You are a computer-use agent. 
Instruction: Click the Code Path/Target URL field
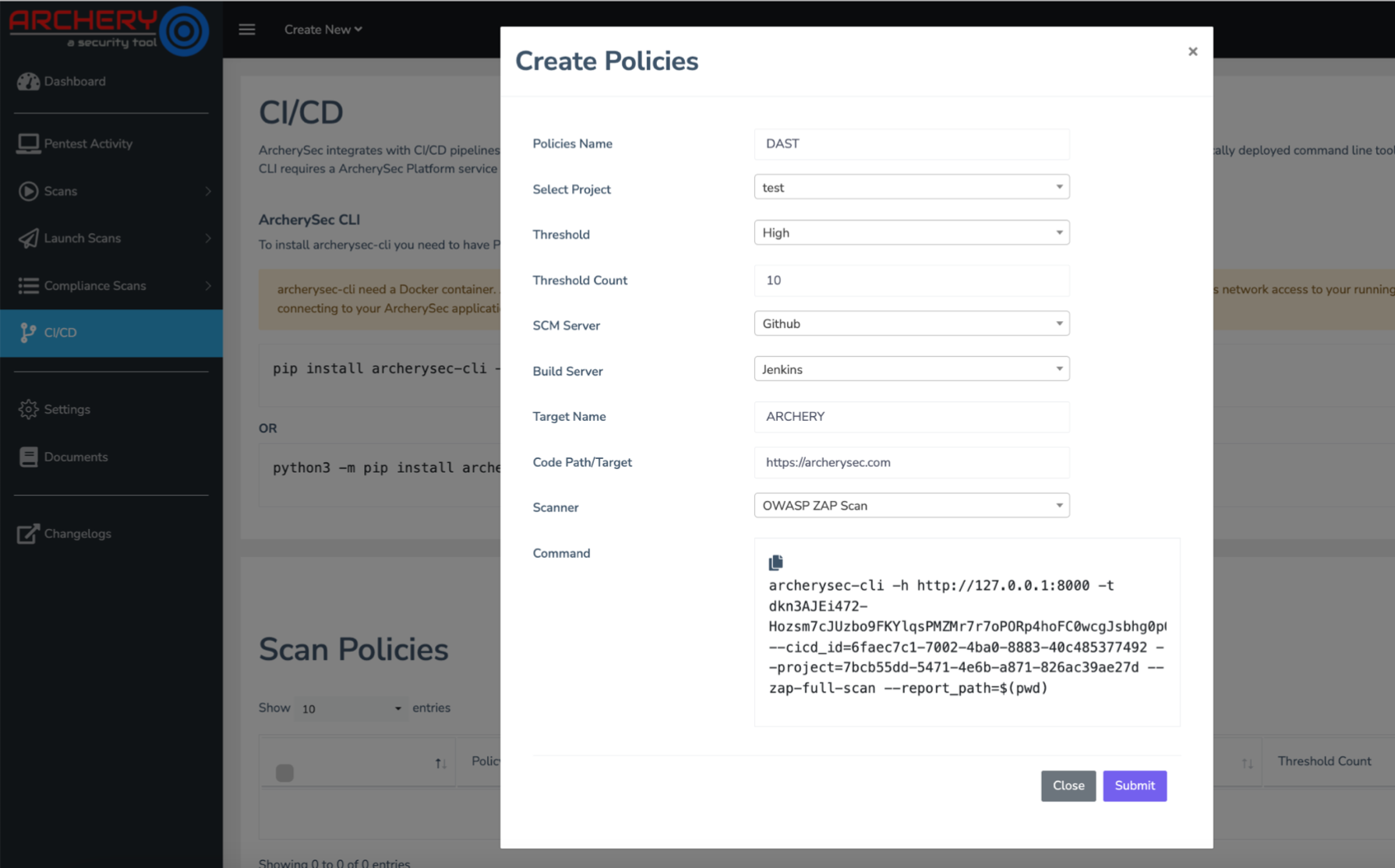point(911,462)
